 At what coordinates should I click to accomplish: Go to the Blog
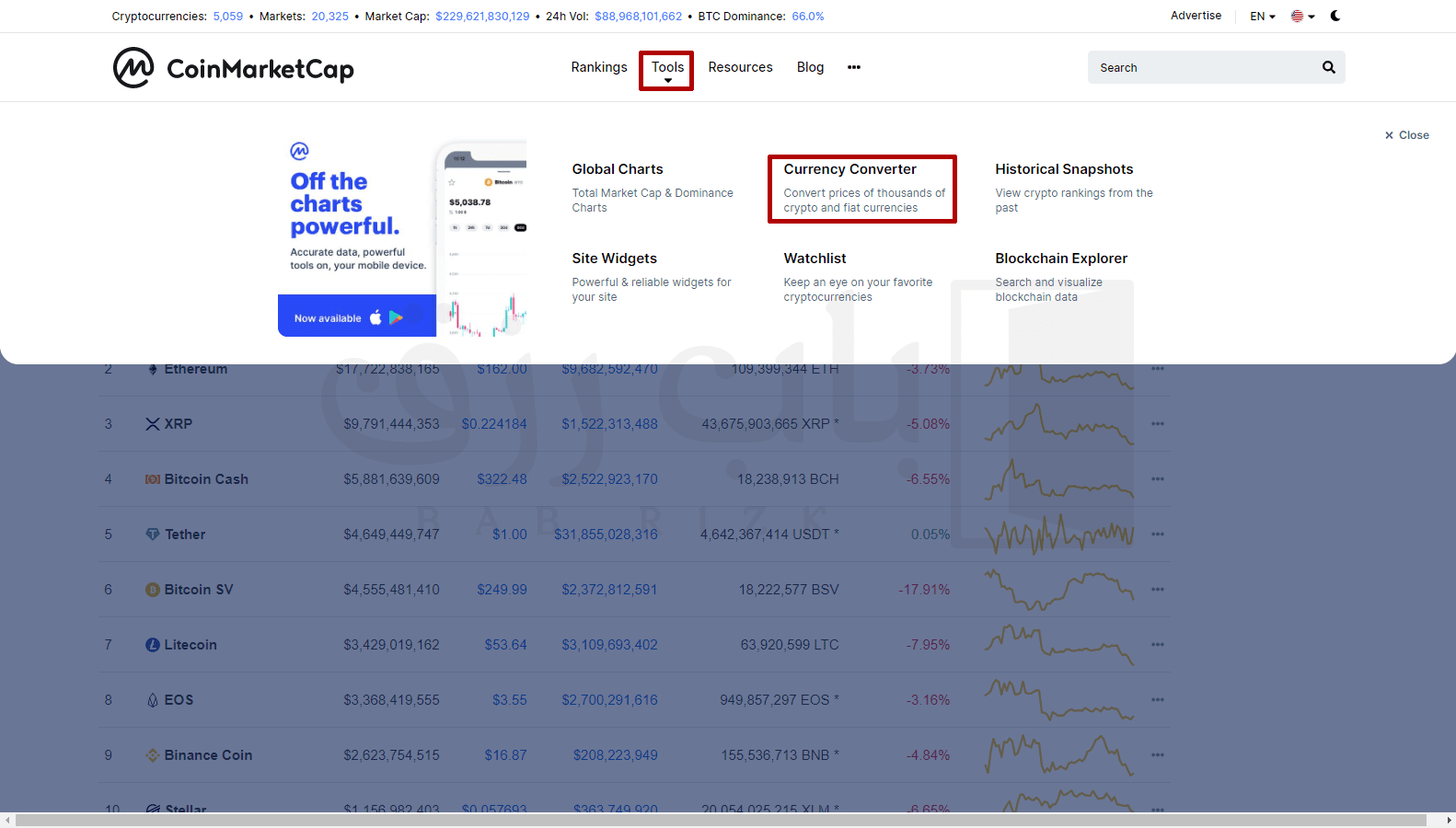[810, 67]
